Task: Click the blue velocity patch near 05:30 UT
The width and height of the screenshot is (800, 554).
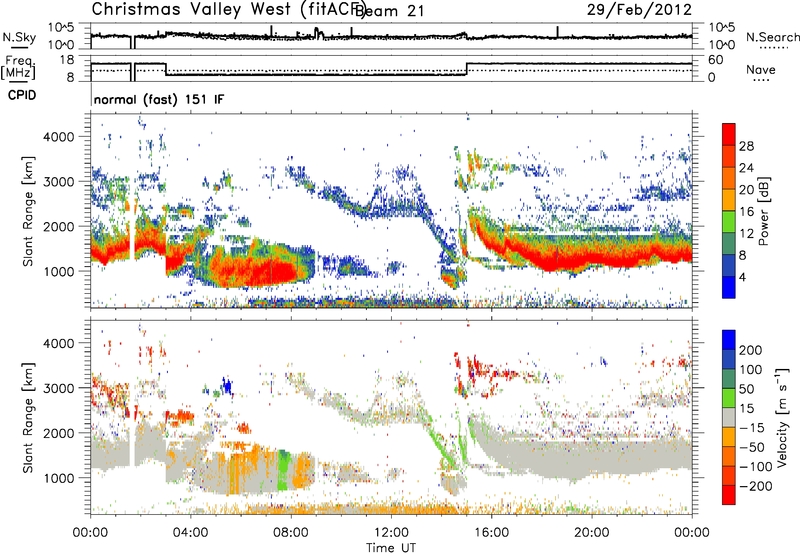Action: click(227, 385)
